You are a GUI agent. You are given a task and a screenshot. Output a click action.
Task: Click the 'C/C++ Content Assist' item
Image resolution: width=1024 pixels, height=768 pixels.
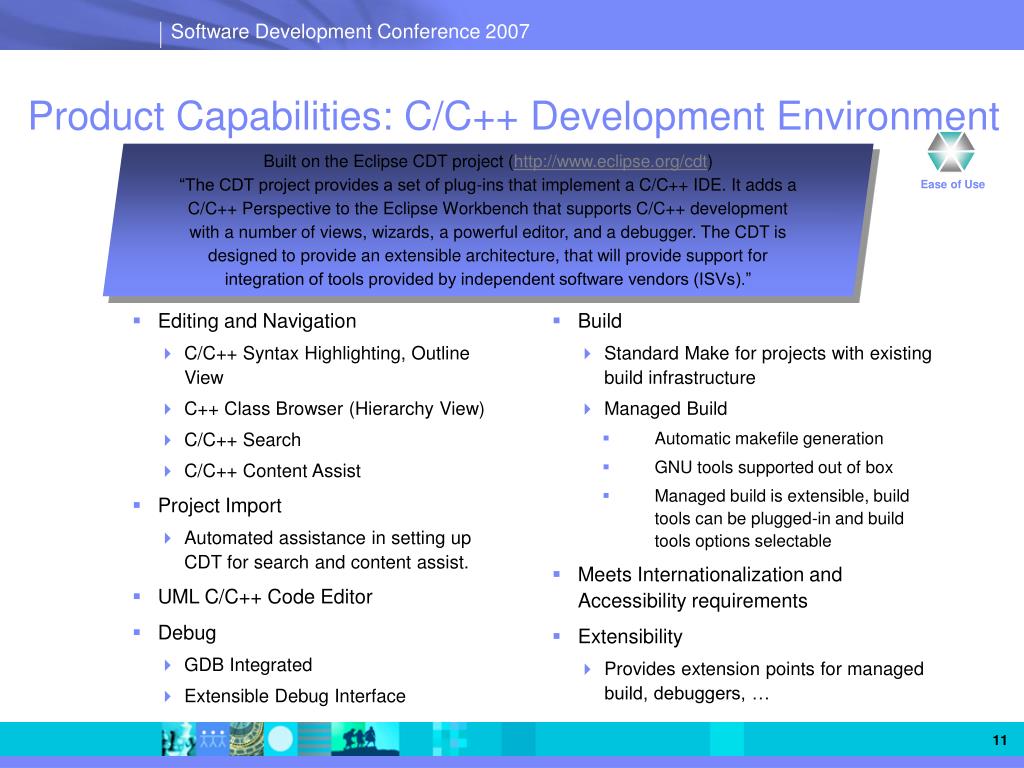point(272,471)
